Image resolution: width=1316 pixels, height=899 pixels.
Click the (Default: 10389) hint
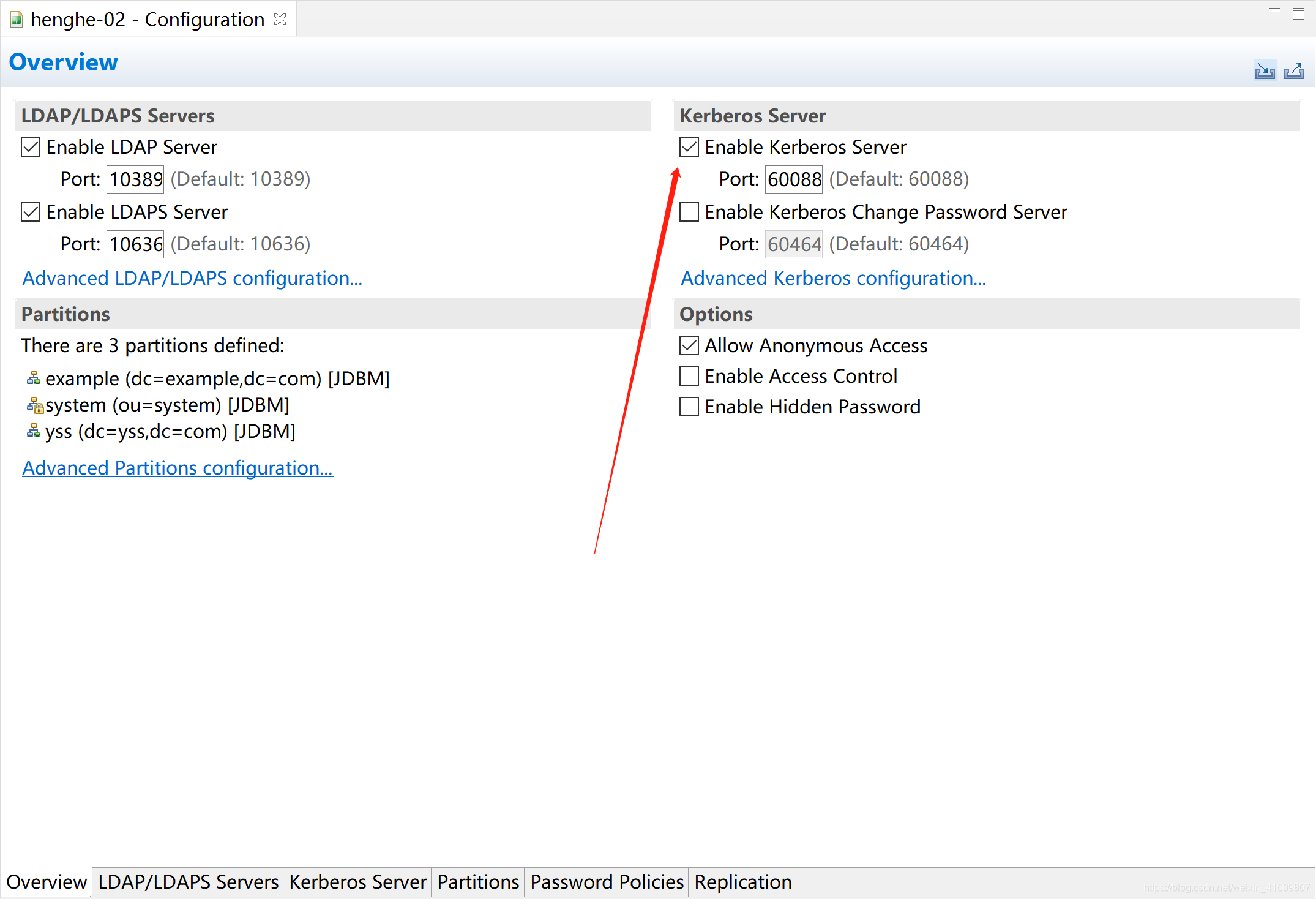(x=241, y=179)
